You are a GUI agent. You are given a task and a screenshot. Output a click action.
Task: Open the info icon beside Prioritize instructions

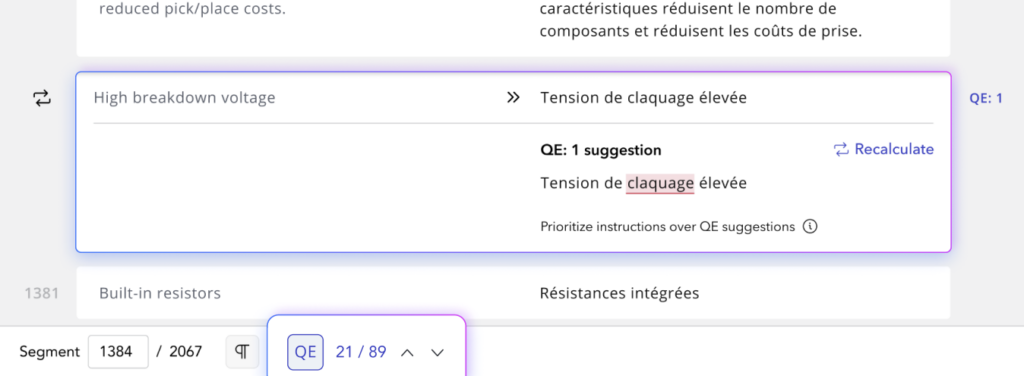[x=810, y=227]
